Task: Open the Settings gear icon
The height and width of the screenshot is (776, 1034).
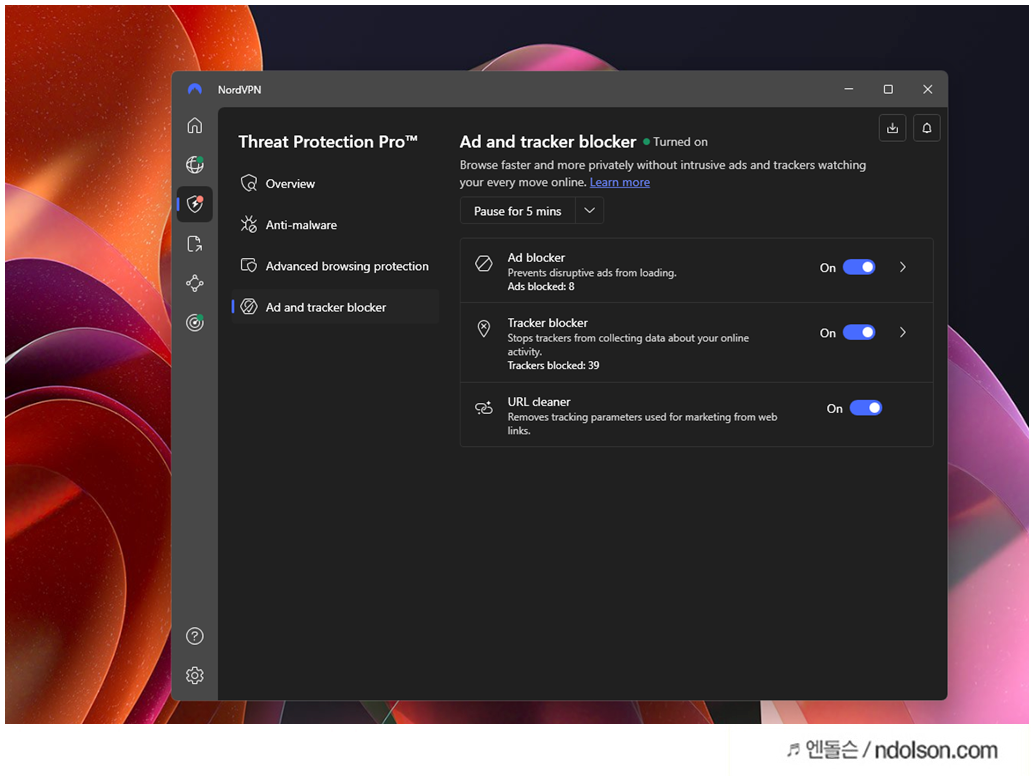Action: coord(195,675)
